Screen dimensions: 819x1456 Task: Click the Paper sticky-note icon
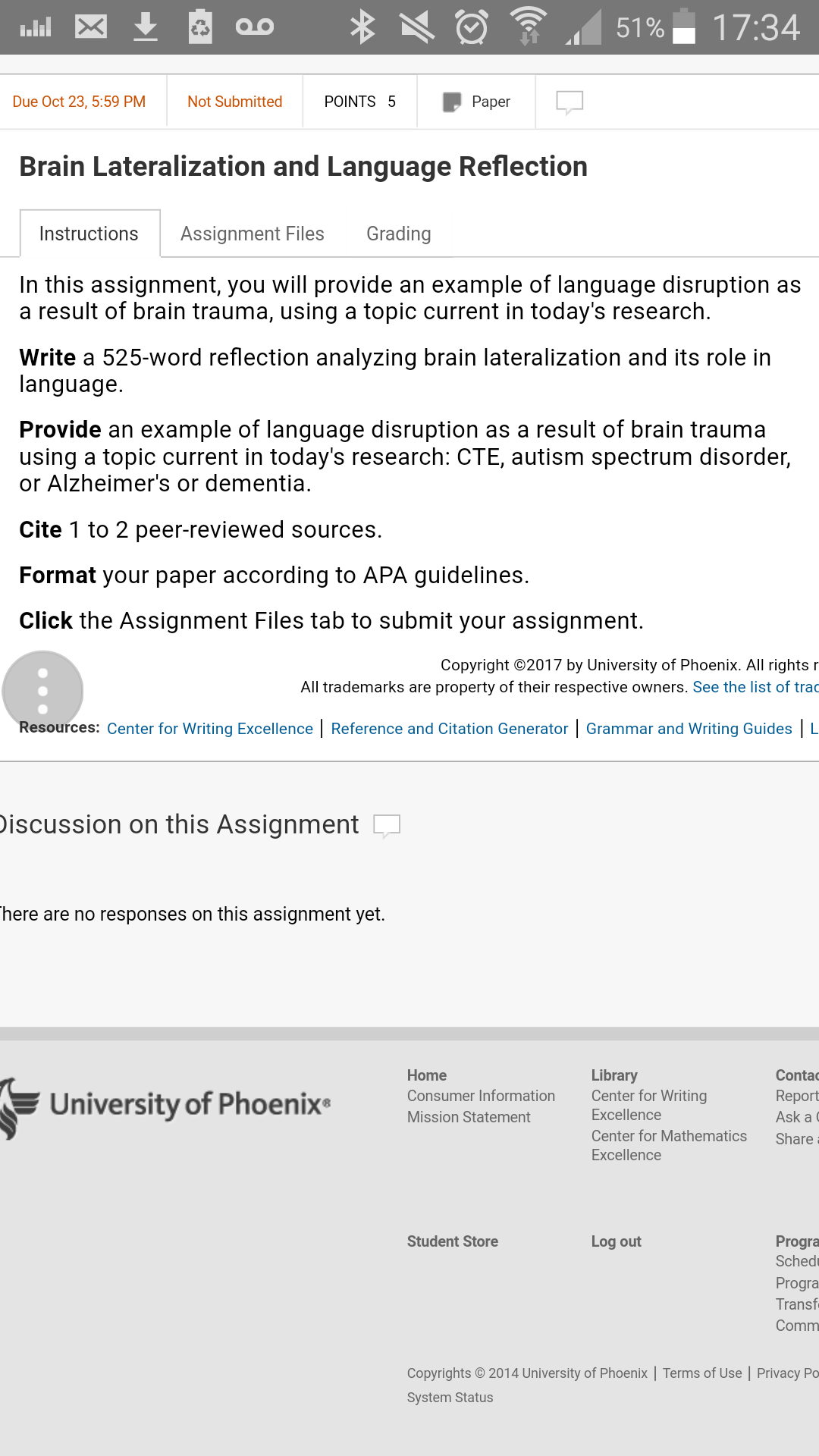(x=452, y=102)
